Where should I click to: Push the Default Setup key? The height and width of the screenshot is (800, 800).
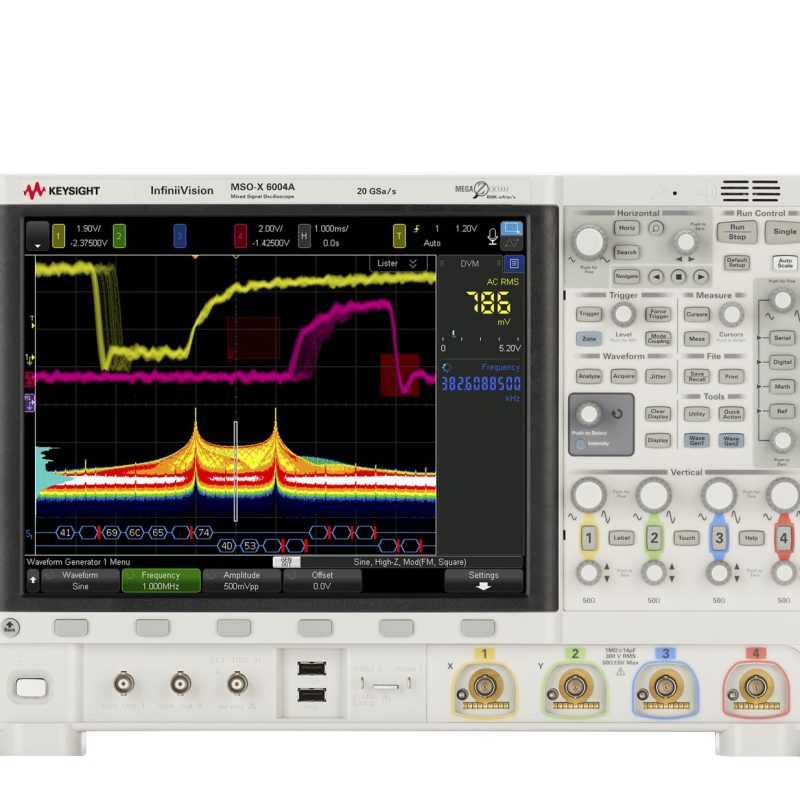coord(737,263)
